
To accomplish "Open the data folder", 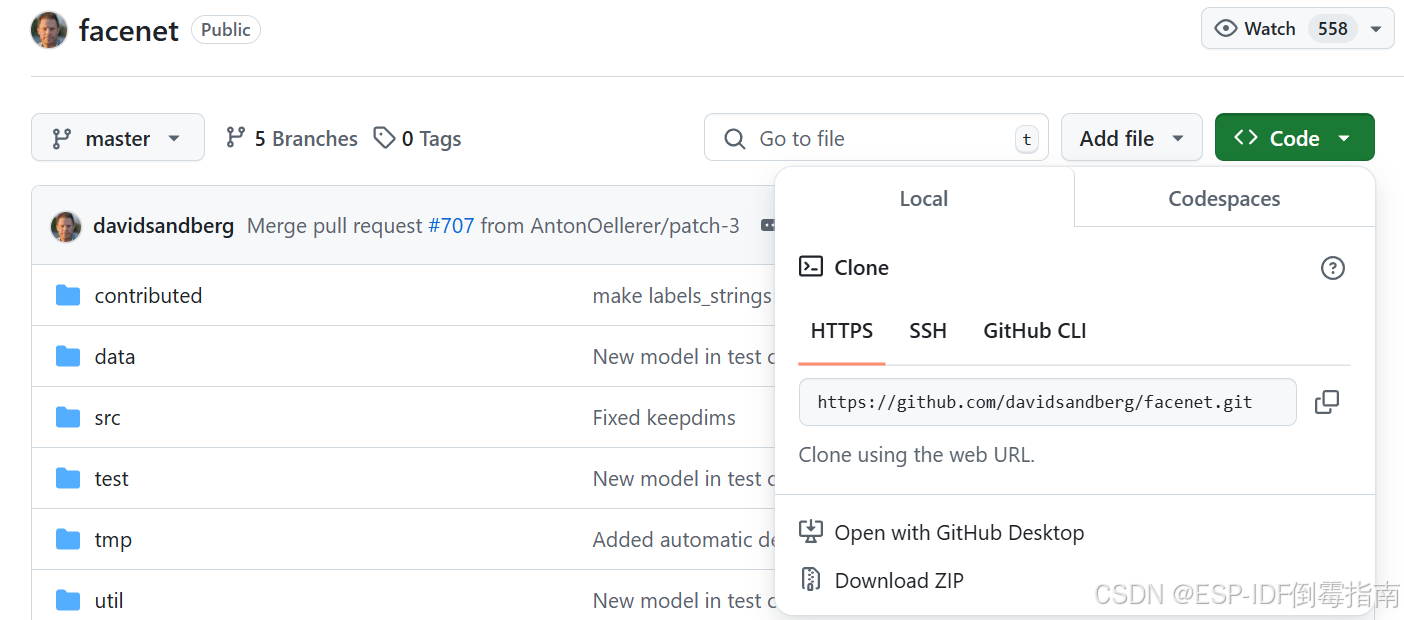I will (115, 357).
